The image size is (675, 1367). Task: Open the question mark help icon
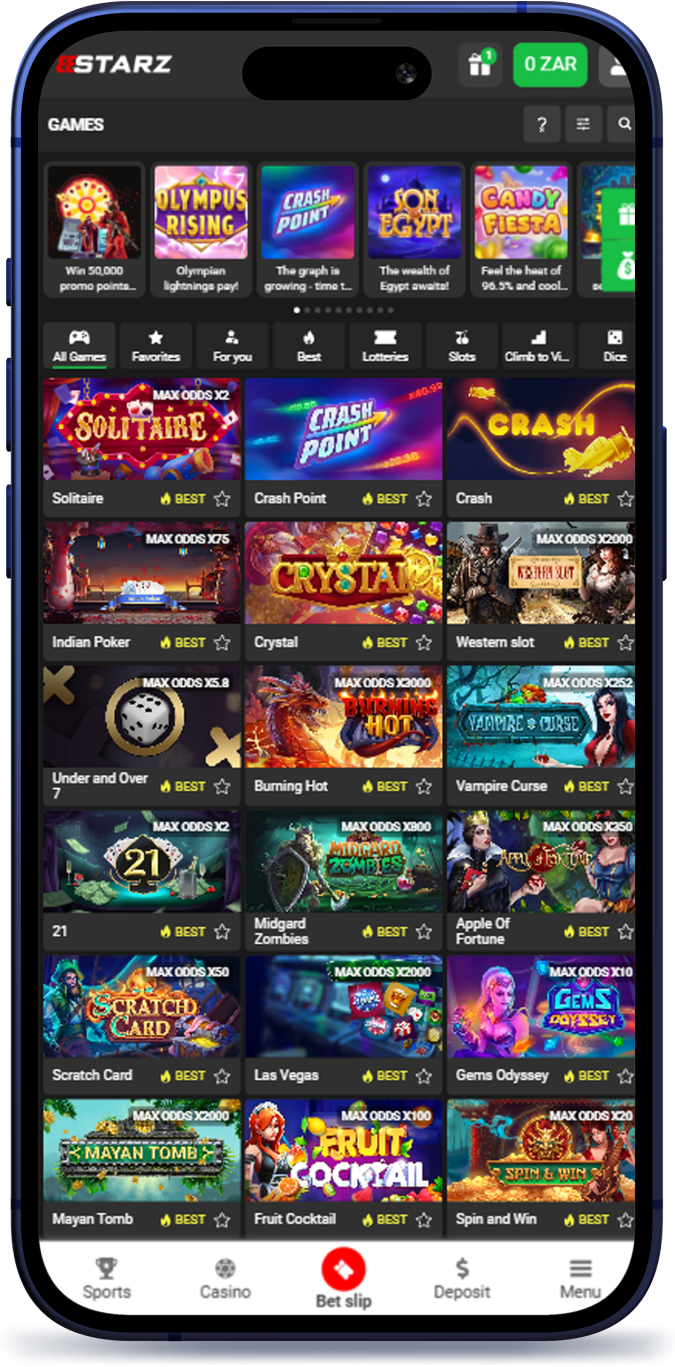tap(541, 125)
